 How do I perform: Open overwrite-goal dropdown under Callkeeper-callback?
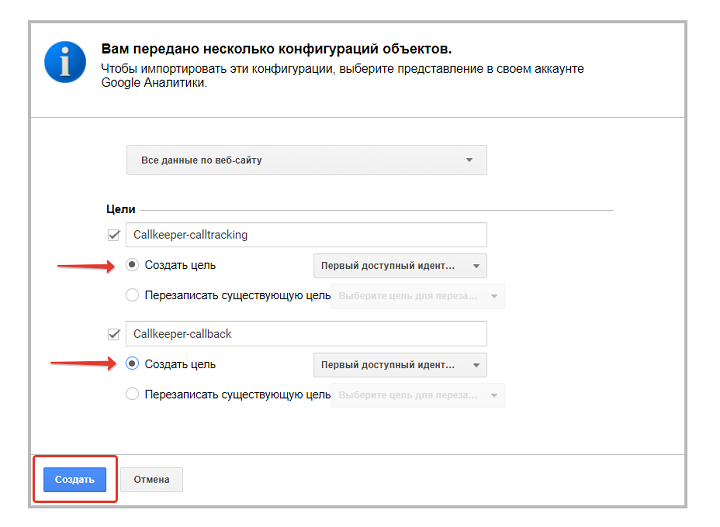[x=417, y=395]
